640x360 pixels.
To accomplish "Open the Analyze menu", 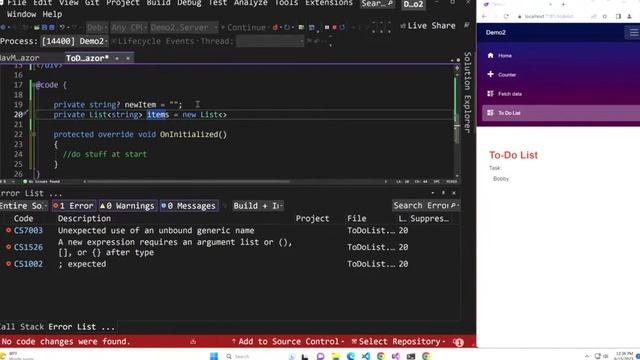I will (251, 3).
